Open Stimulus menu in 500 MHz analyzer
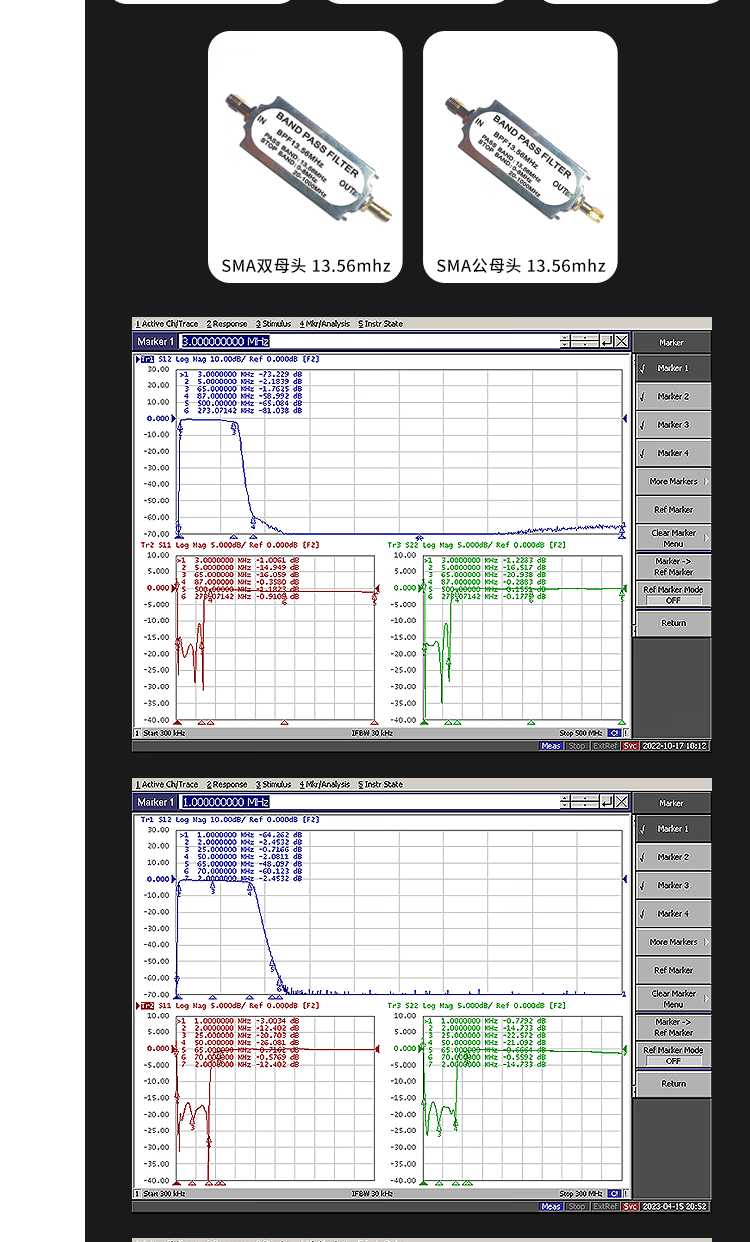The image size is (750, 1242). click(x=273, y=324)
